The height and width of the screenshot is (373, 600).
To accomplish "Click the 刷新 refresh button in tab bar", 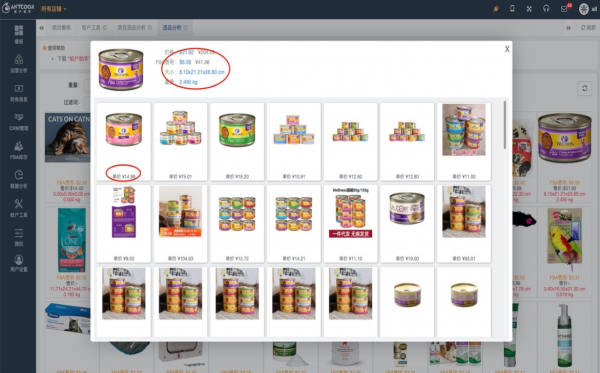I will (589, 28).
